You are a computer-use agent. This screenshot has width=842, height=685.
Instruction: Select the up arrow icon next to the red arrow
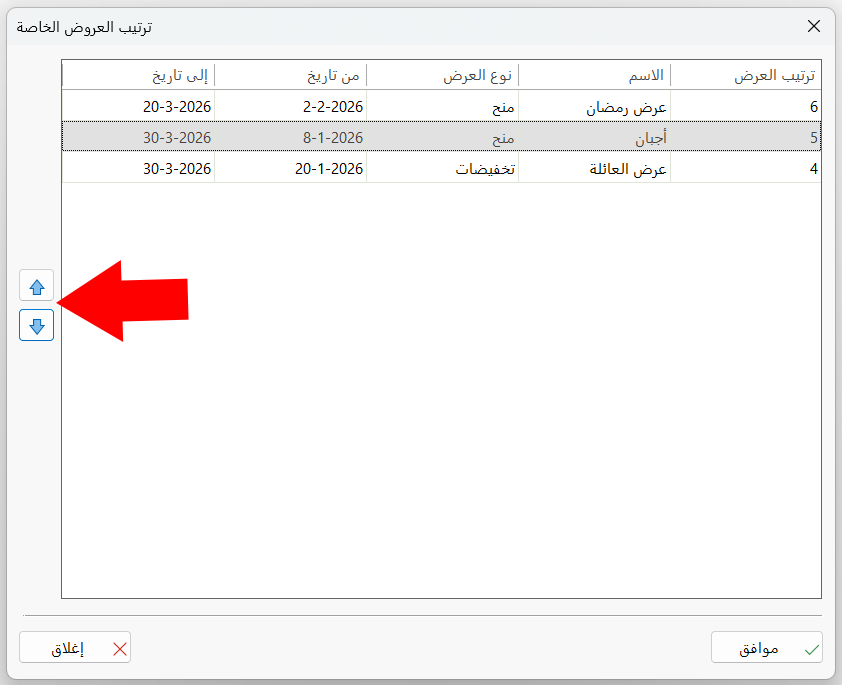click(x=36, y=286)
